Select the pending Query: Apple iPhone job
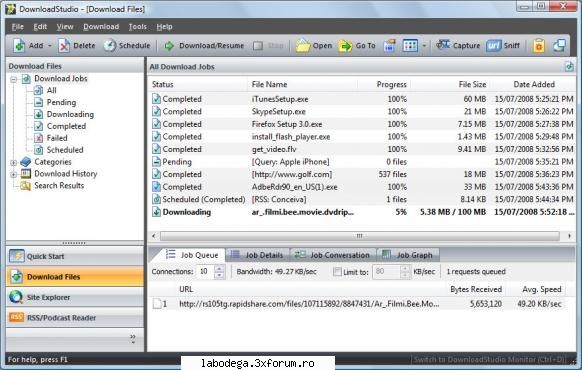Viewport: 582px width, 370px height. tap(362, 162)
